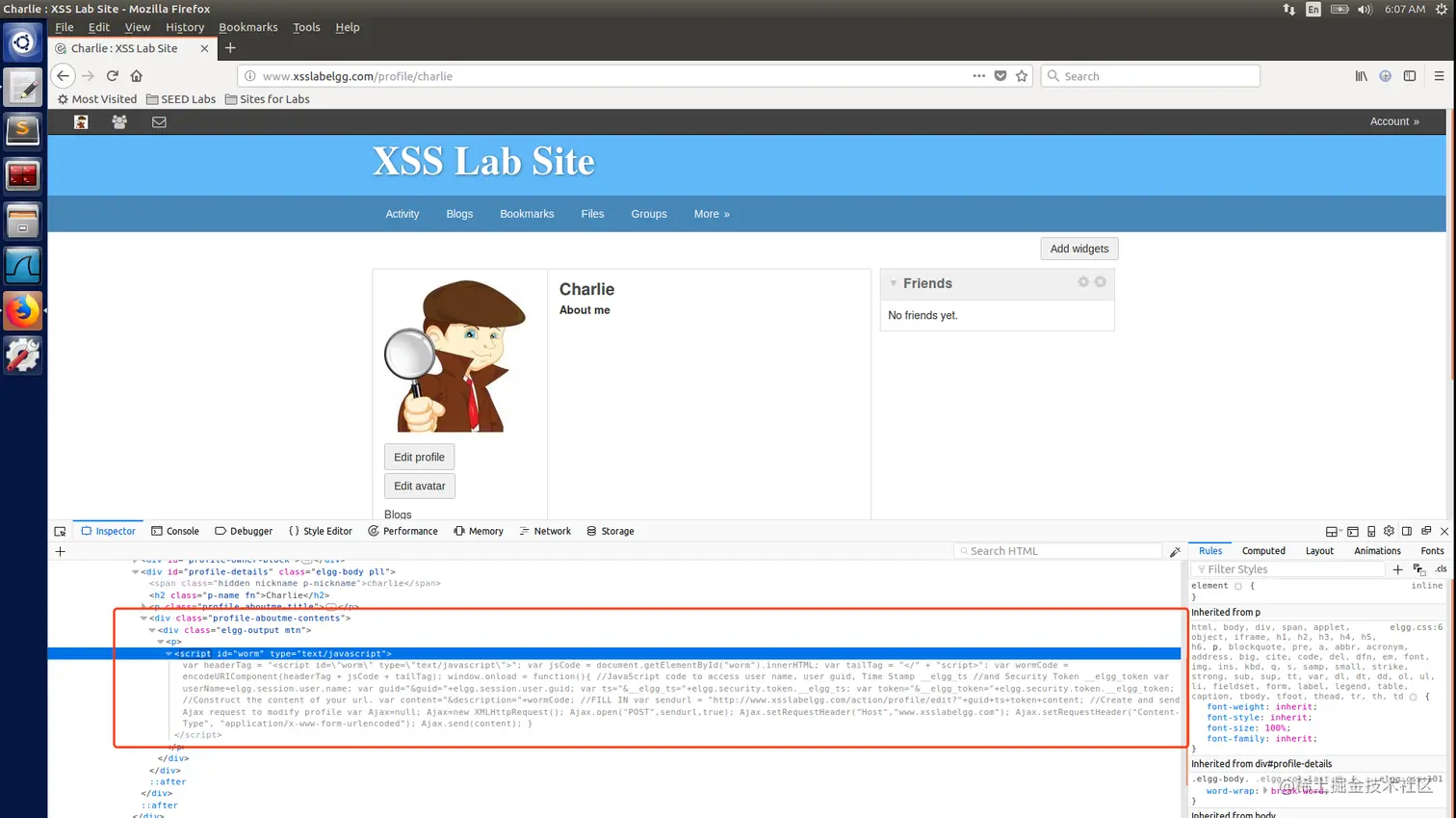This screenshot has width=1456, height=818.
Task: Open the Elgg friends icon in top bar
Action: tap(119, 122)
